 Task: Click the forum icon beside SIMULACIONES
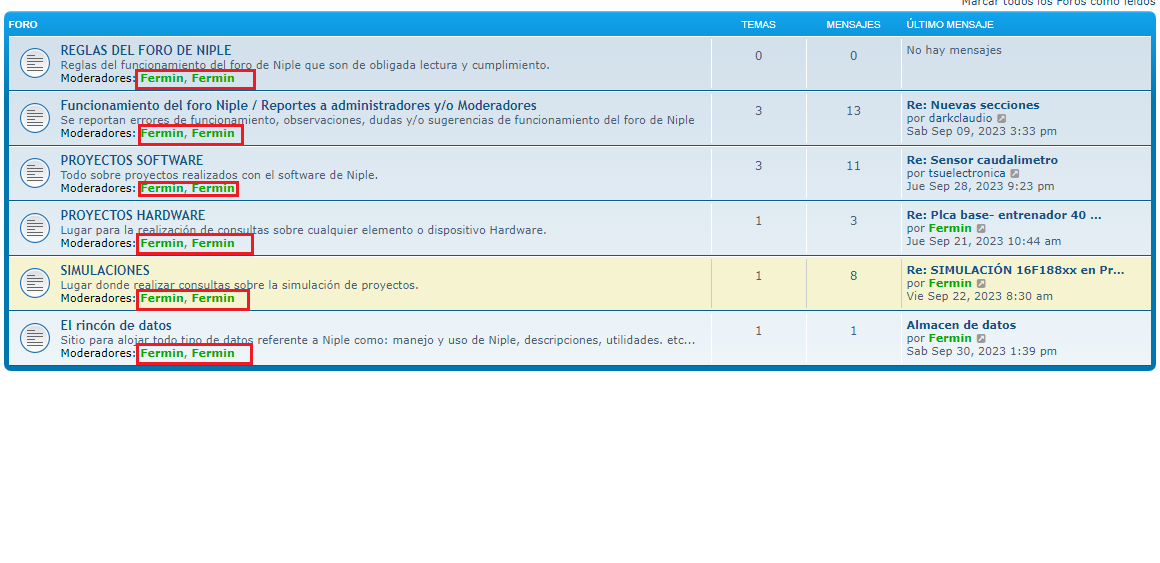(x=34, y=283)
